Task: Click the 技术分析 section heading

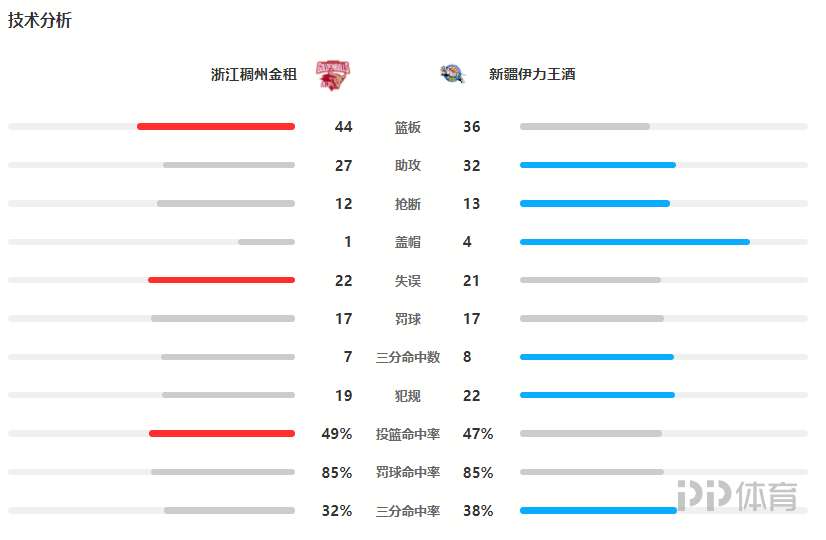Action: pyautogui.click(x=40, y=20)
